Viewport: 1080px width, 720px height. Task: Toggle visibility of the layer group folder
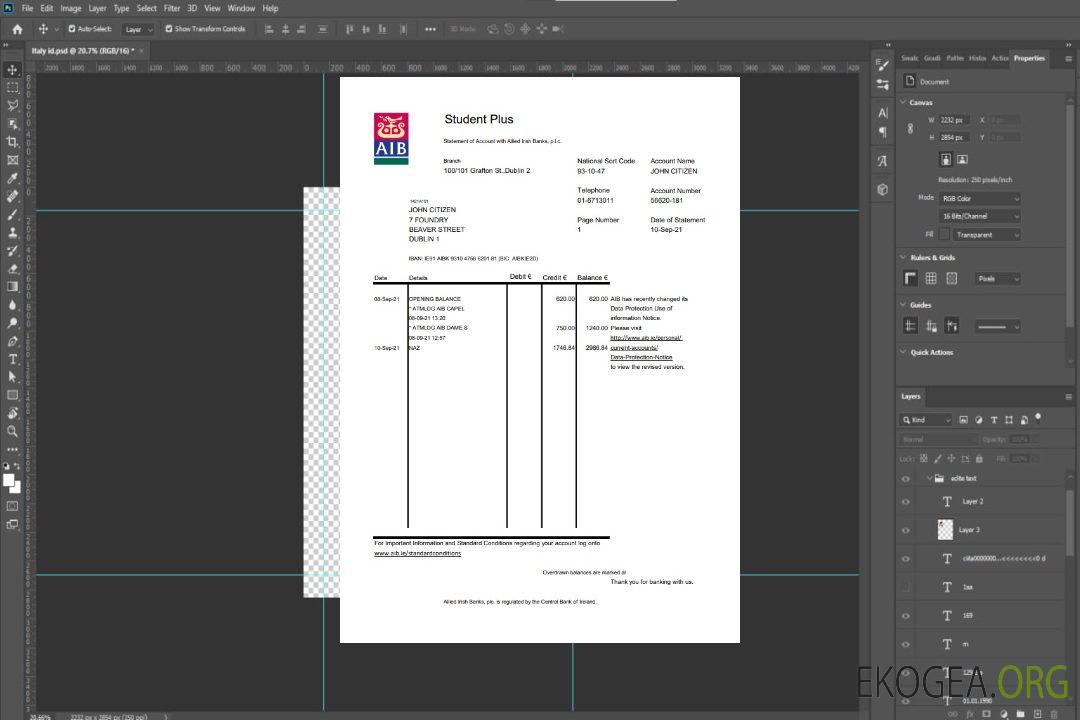(x=906, y=479)
